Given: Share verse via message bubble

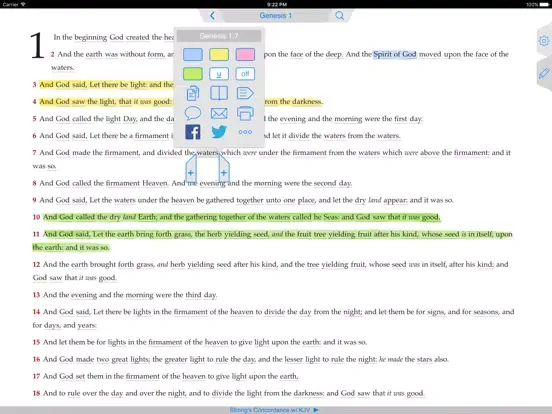Looking at the screenshot, I should point(193,113).
